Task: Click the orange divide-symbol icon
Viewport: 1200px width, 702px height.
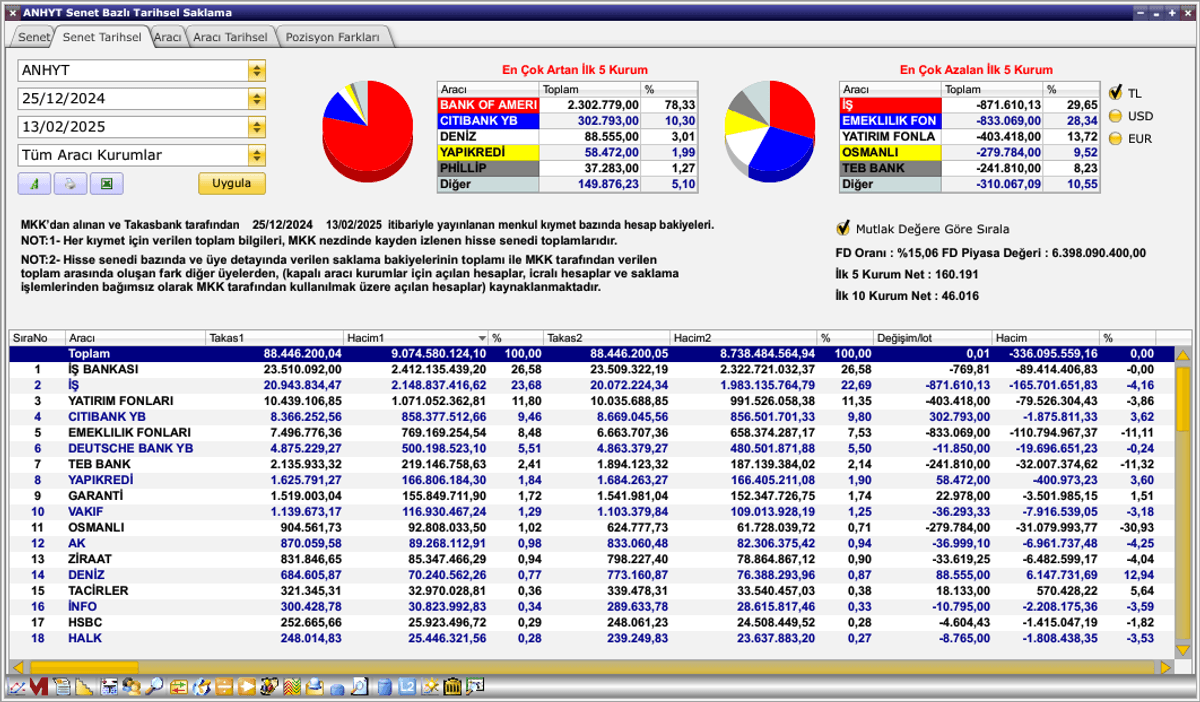Action: [x=224, y=687]
